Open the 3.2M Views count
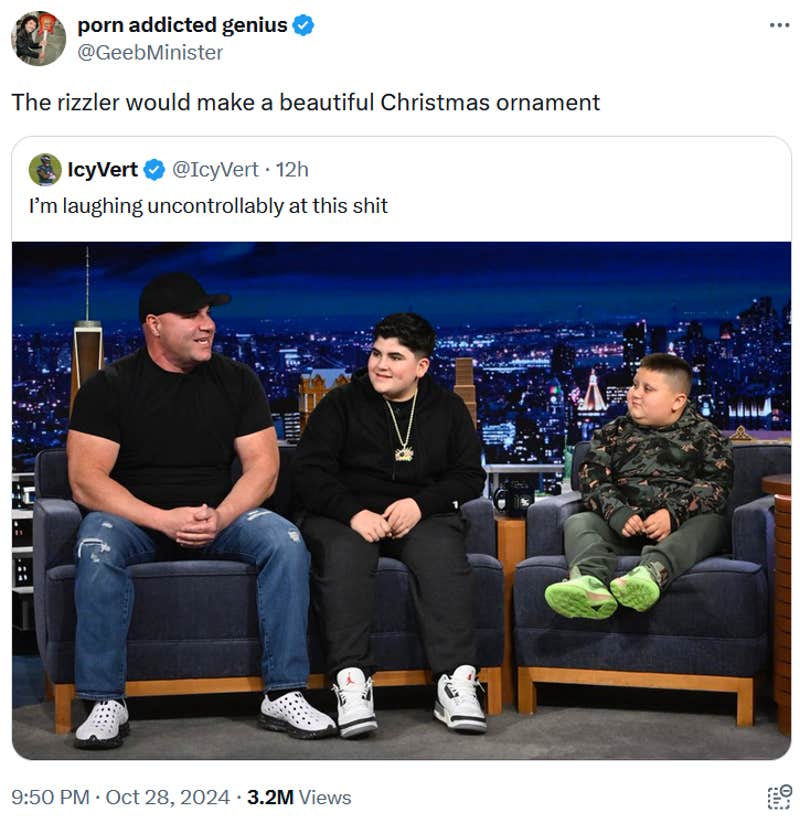The height and width of the screenshot is (823, 800). click(x=299, y=797)
